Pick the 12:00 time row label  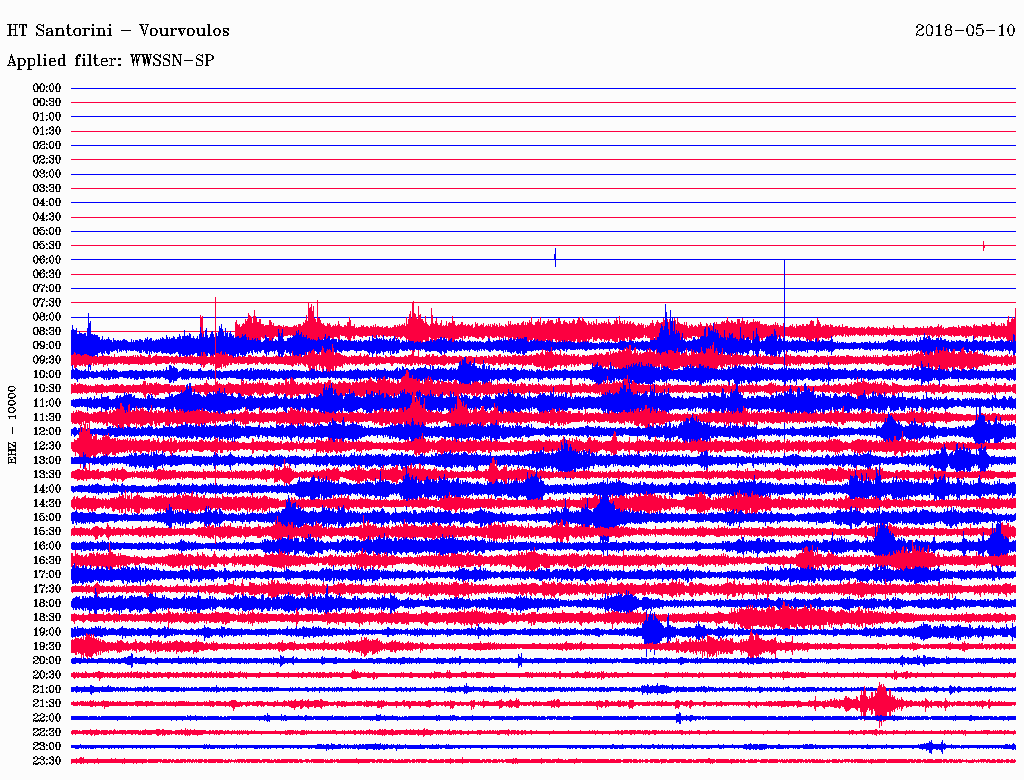[x=47, y=431]
